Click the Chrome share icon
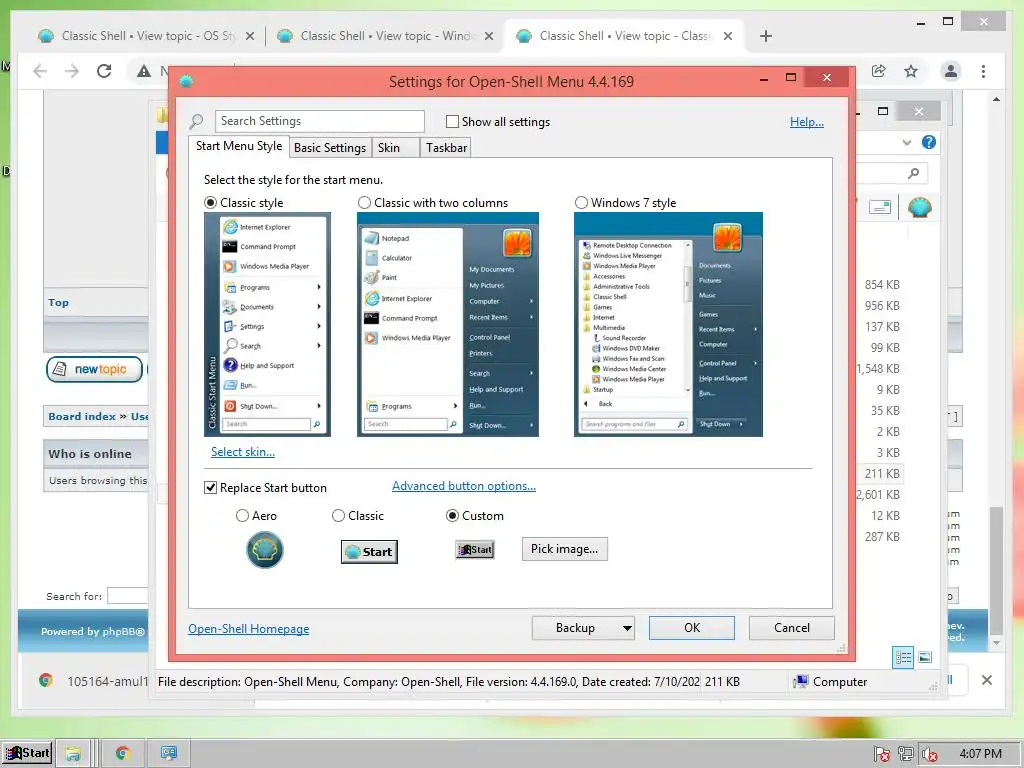Viewport: 1024px width, 768px height. 879,71
